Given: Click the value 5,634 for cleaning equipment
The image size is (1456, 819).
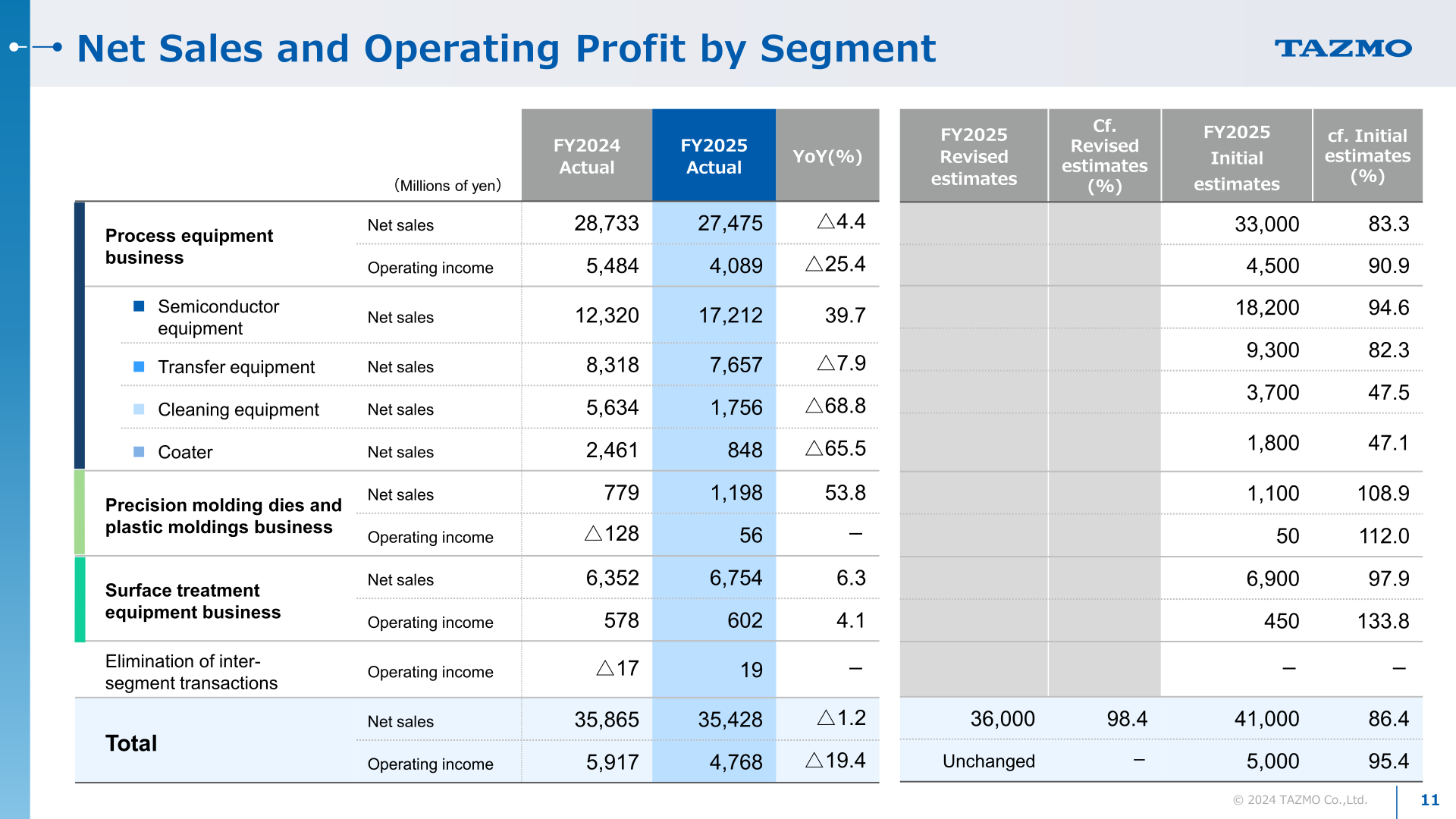Looking at the screenshot, I should pos(612,407).
